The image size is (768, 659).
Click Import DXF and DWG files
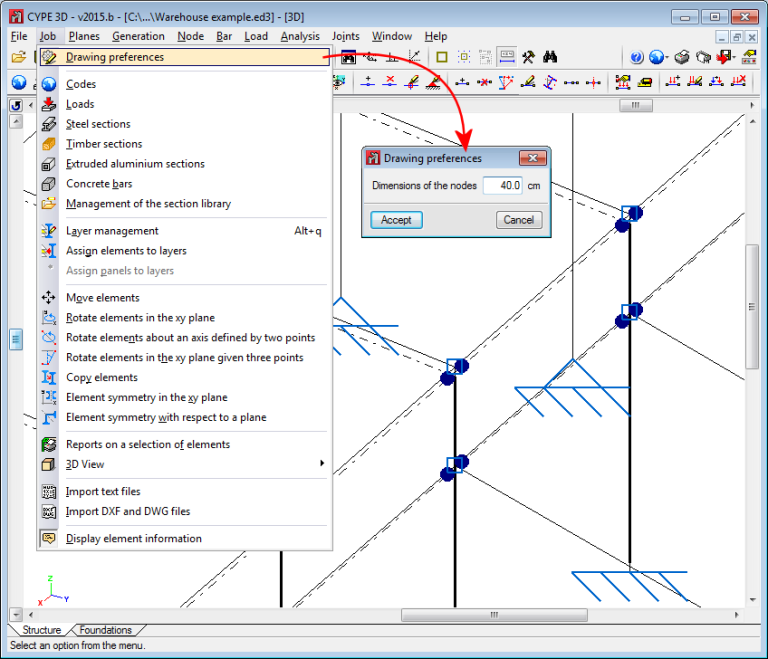point(127,511)
